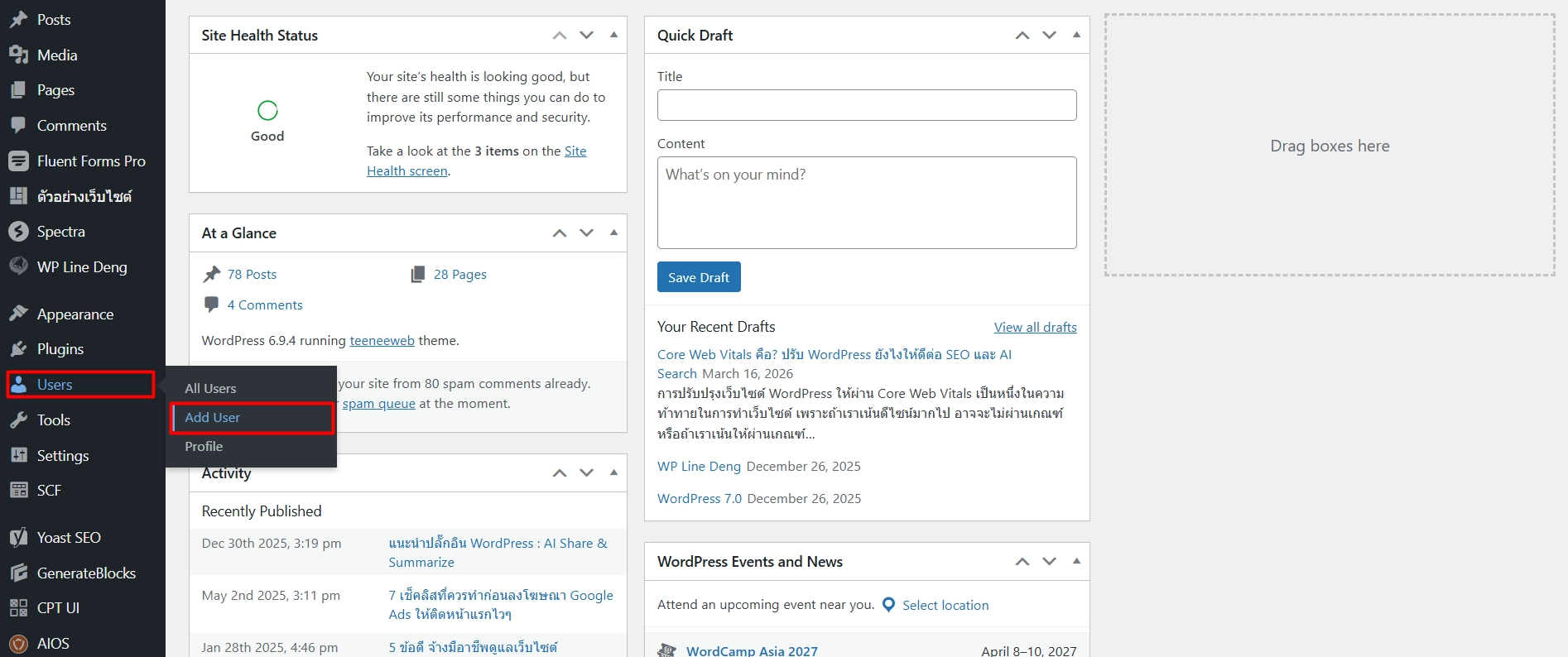This screenshot has height=657, width=1568.
Task: Move At a Glance box down
Action: (x=587, y=233)
